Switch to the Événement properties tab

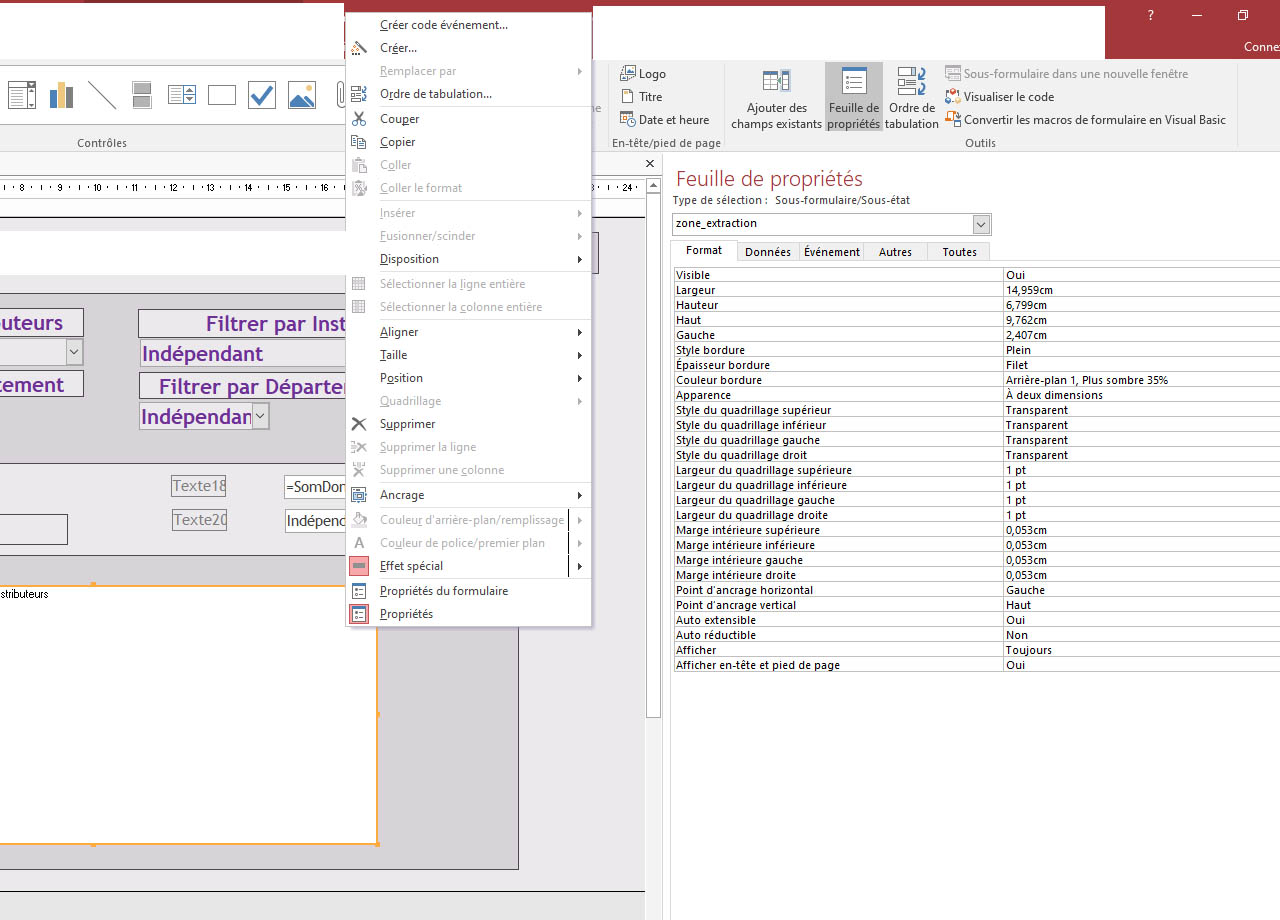832,252
